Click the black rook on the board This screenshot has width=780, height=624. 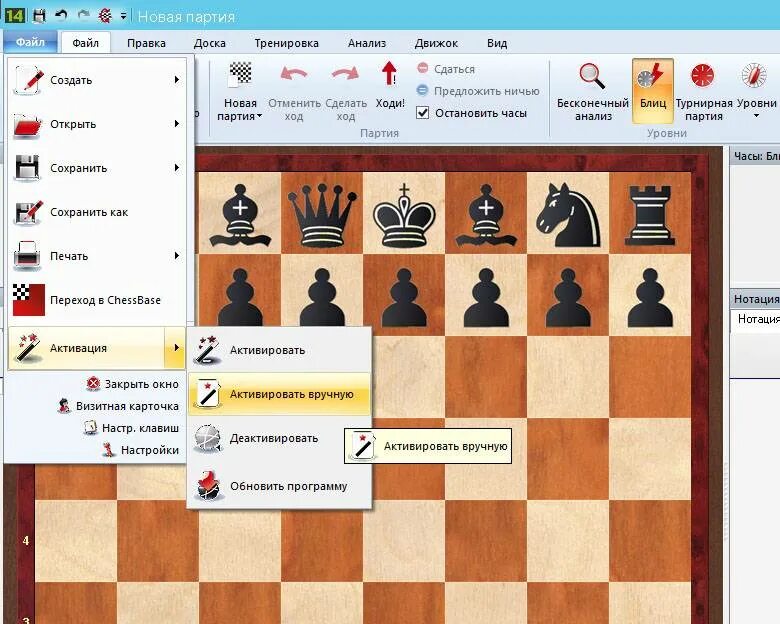[650, 215]
